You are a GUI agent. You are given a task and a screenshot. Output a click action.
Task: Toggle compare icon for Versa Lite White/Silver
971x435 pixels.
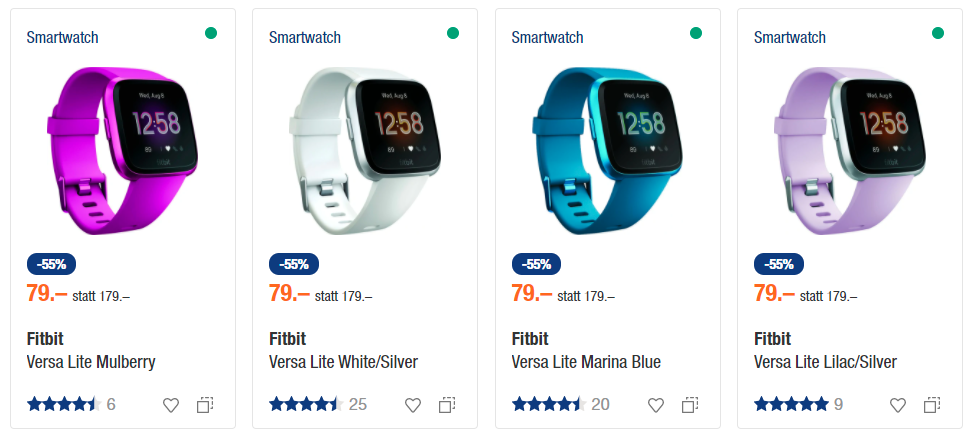coord(447,405)
